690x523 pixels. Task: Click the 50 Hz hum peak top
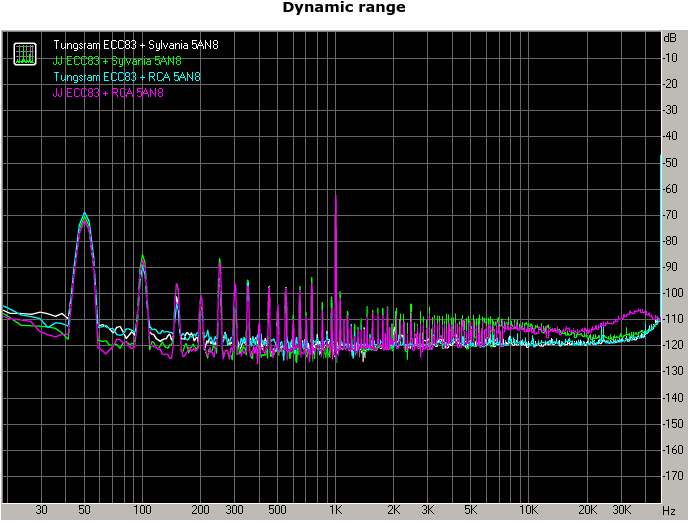coord(84,215)
